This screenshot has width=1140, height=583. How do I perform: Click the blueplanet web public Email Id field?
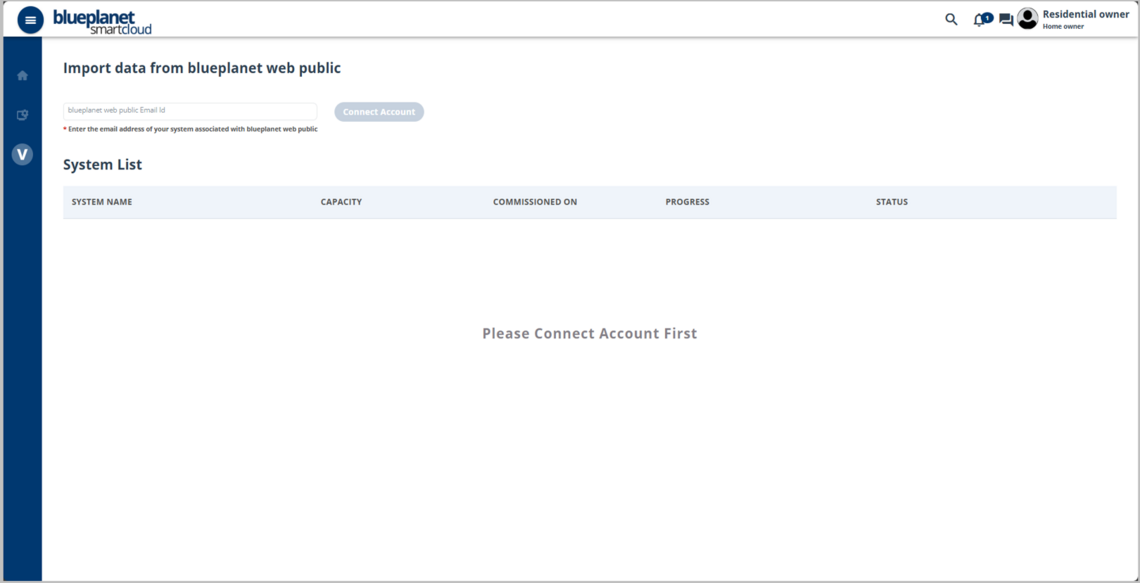[x=190, y=111]
